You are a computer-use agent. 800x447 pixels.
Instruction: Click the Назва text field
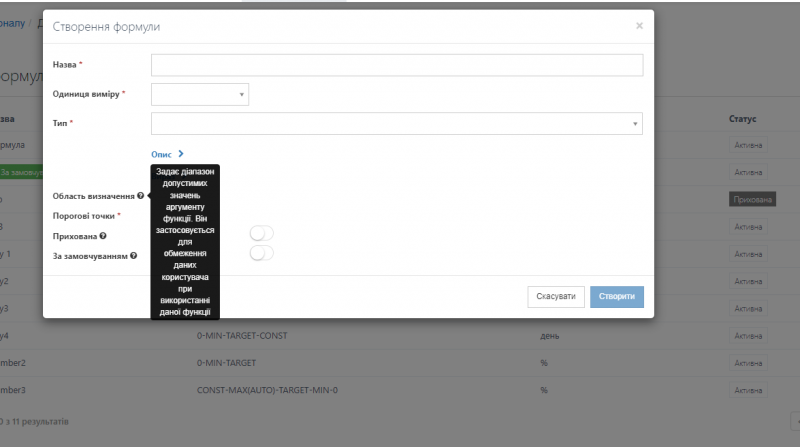point(396,65)
